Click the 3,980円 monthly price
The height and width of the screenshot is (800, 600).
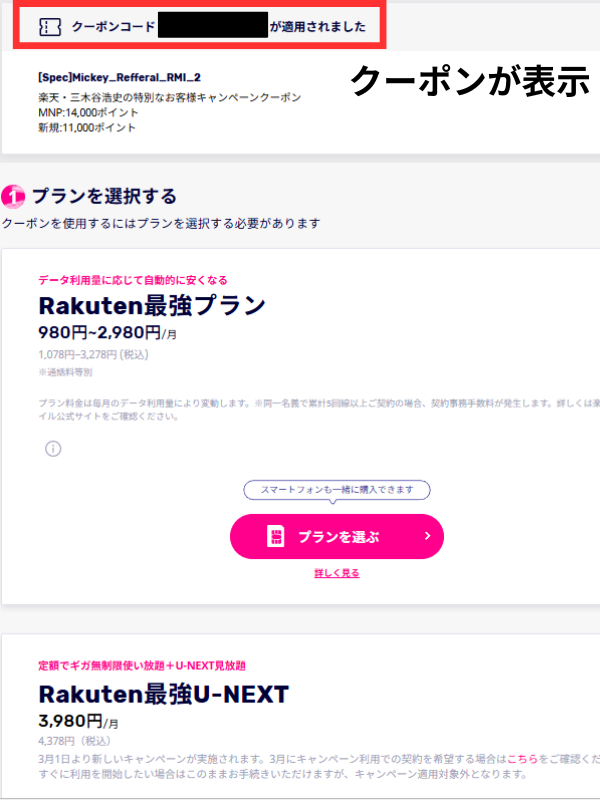click(x=70, y=720)
